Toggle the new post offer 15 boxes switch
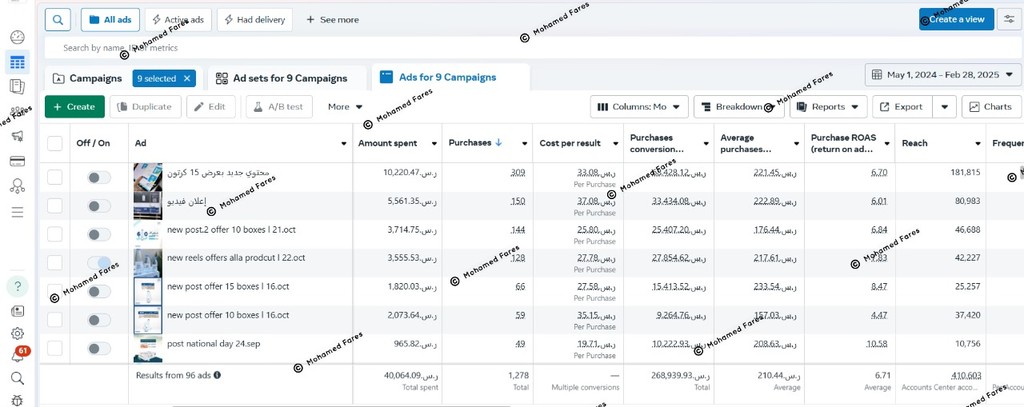1024x407 pixels. 99,292
